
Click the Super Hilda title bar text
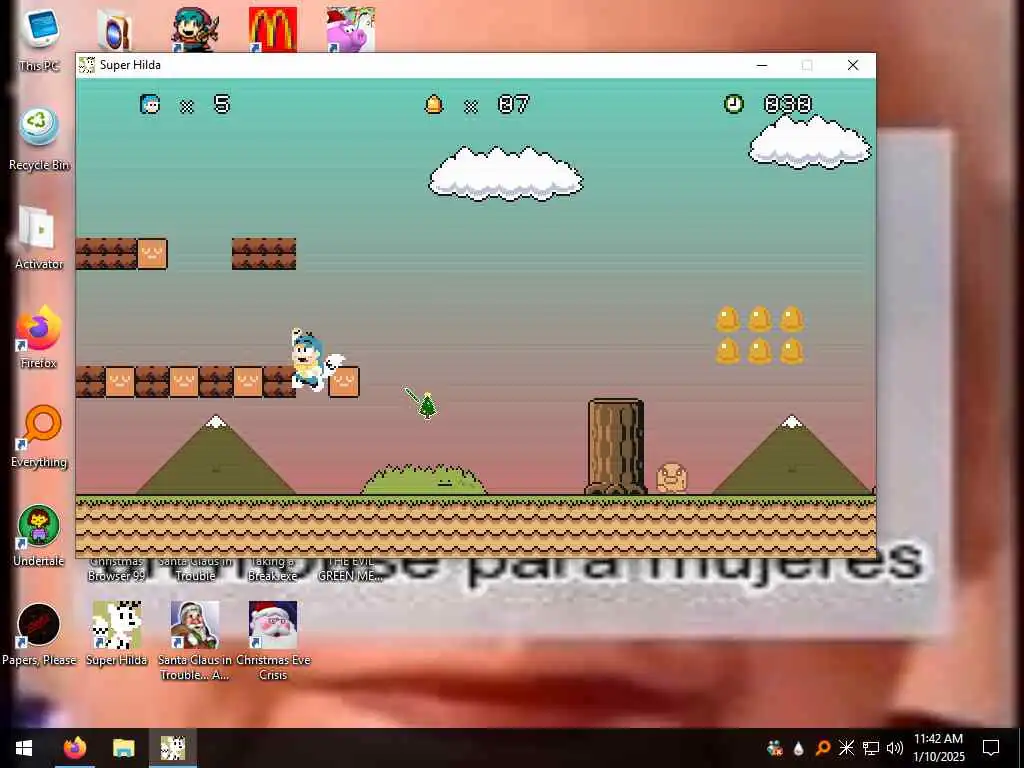pos(130,65)
